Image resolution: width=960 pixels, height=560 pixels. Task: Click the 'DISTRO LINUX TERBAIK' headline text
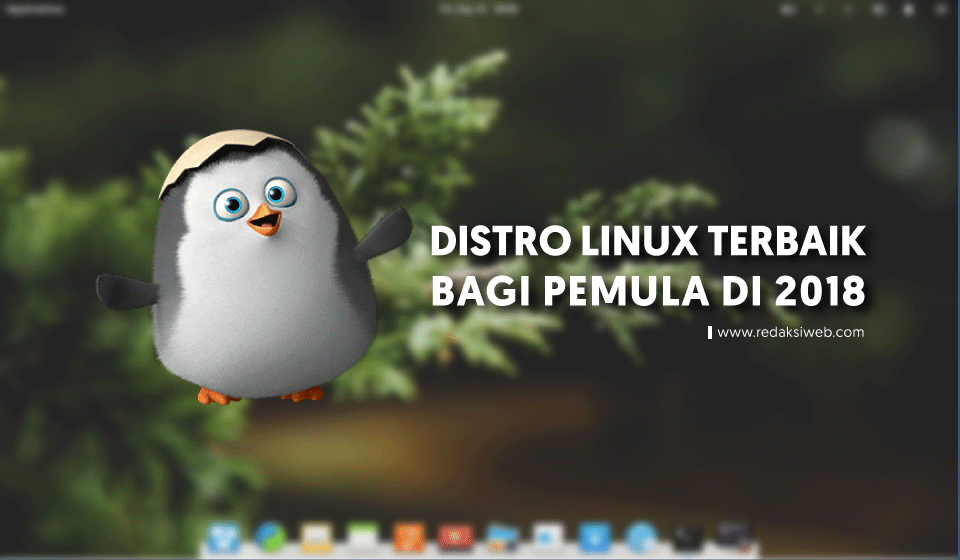pos(648,241)
